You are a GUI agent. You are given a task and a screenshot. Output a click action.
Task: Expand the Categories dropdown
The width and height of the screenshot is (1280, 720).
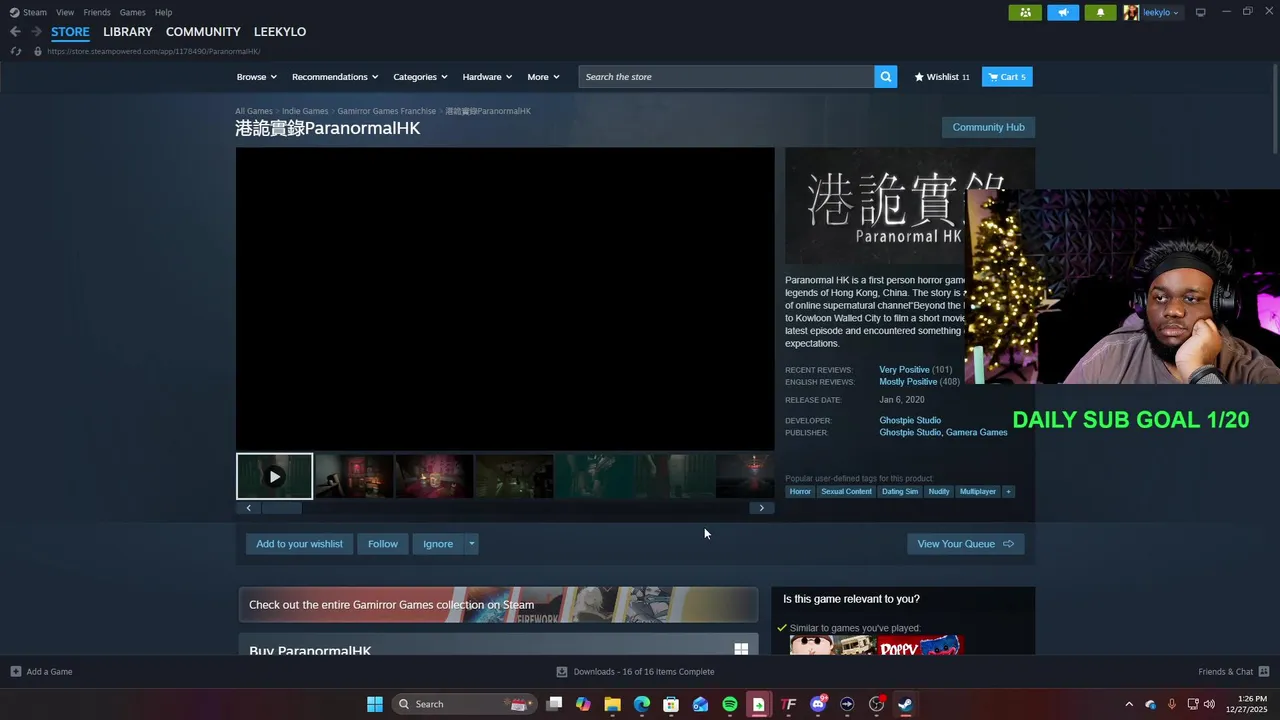[420, 77]
